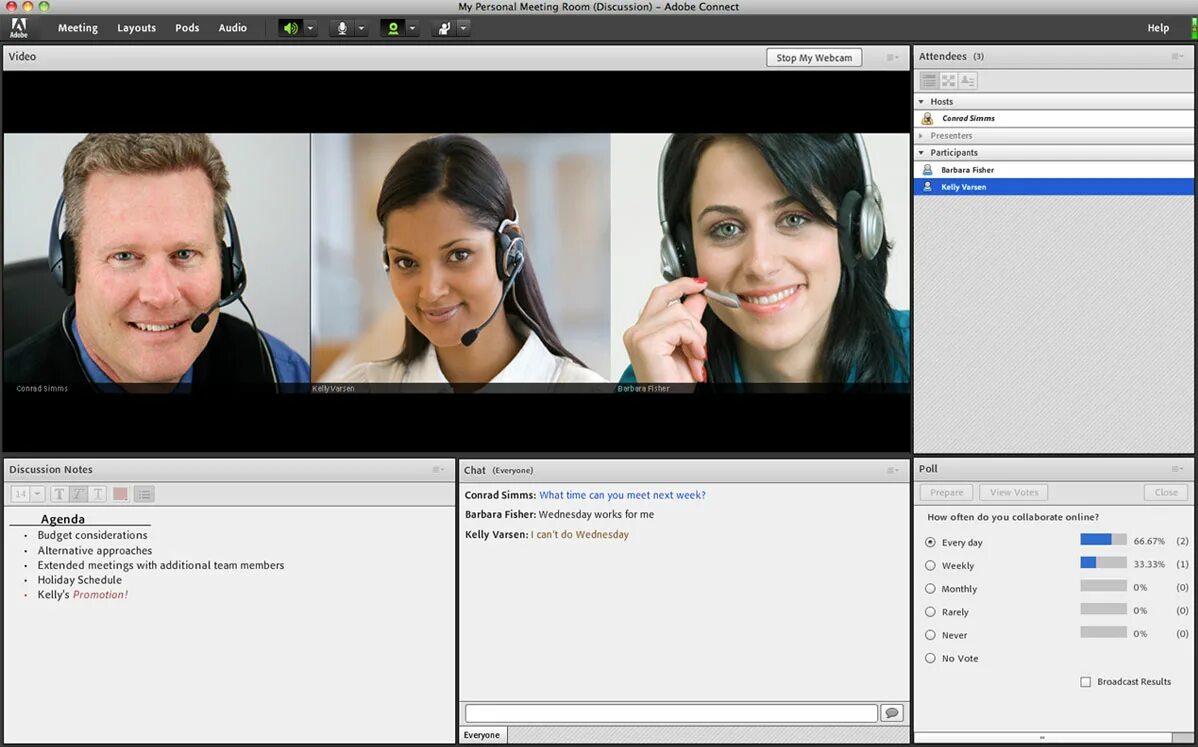
Task: Open the Layouts menu
Action: click(136, 27)
